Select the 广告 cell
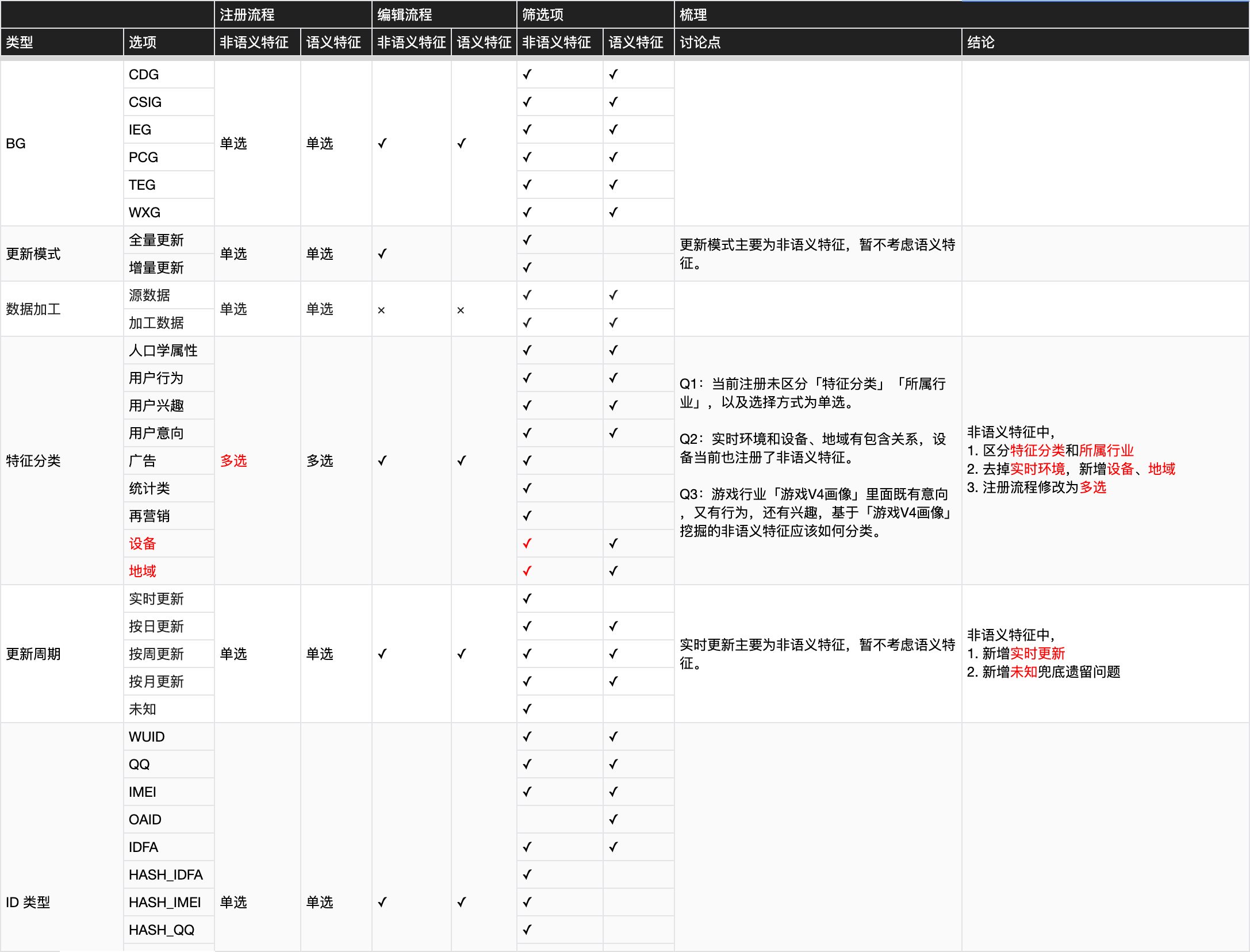Image resolution: width=1250 pixels, height=952 pixels. pyautogui.click(x=169, y=460)
